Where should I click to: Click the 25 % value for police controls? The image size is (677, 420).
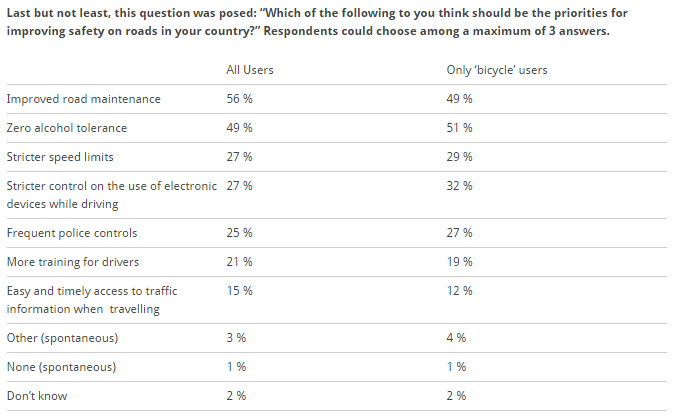239,233
